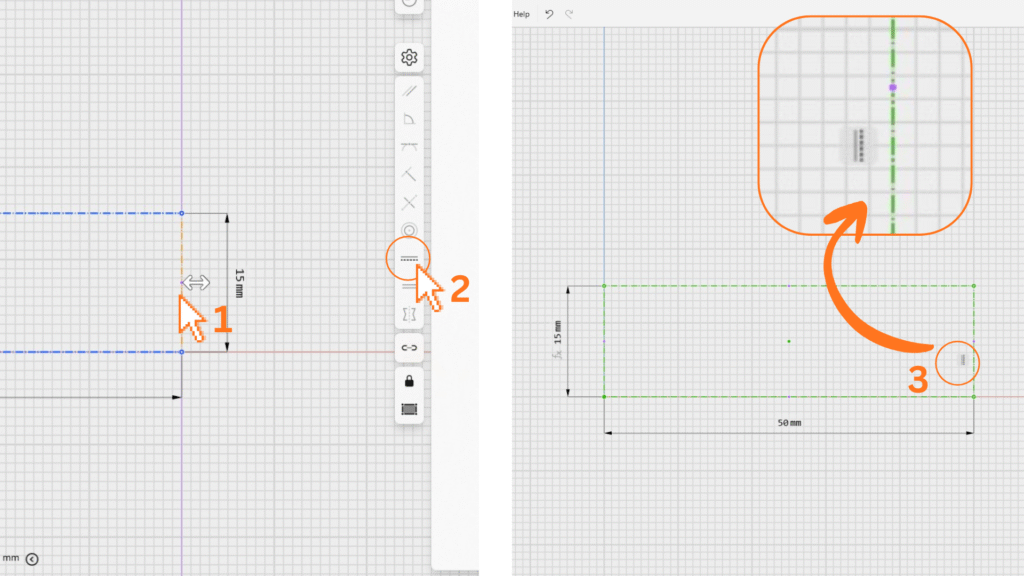Image resolution: width=1024 pixels, height=576 pixels.
Task: Toggle the filmstrip rectangle button in toolbar
Action: coord(409,409)
